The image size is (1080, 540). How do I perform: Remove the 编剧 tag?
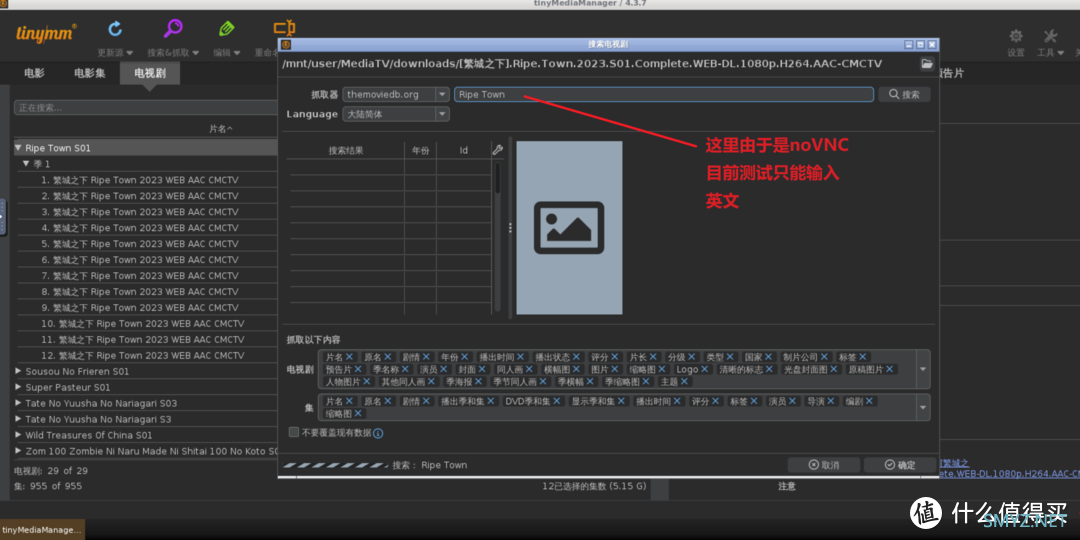click(870, 401)
